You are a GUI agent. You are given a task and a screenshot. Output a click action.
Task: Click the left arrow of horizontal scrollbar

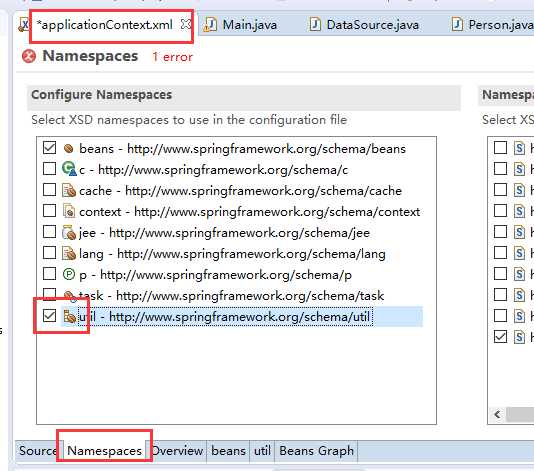click(497, 414)
